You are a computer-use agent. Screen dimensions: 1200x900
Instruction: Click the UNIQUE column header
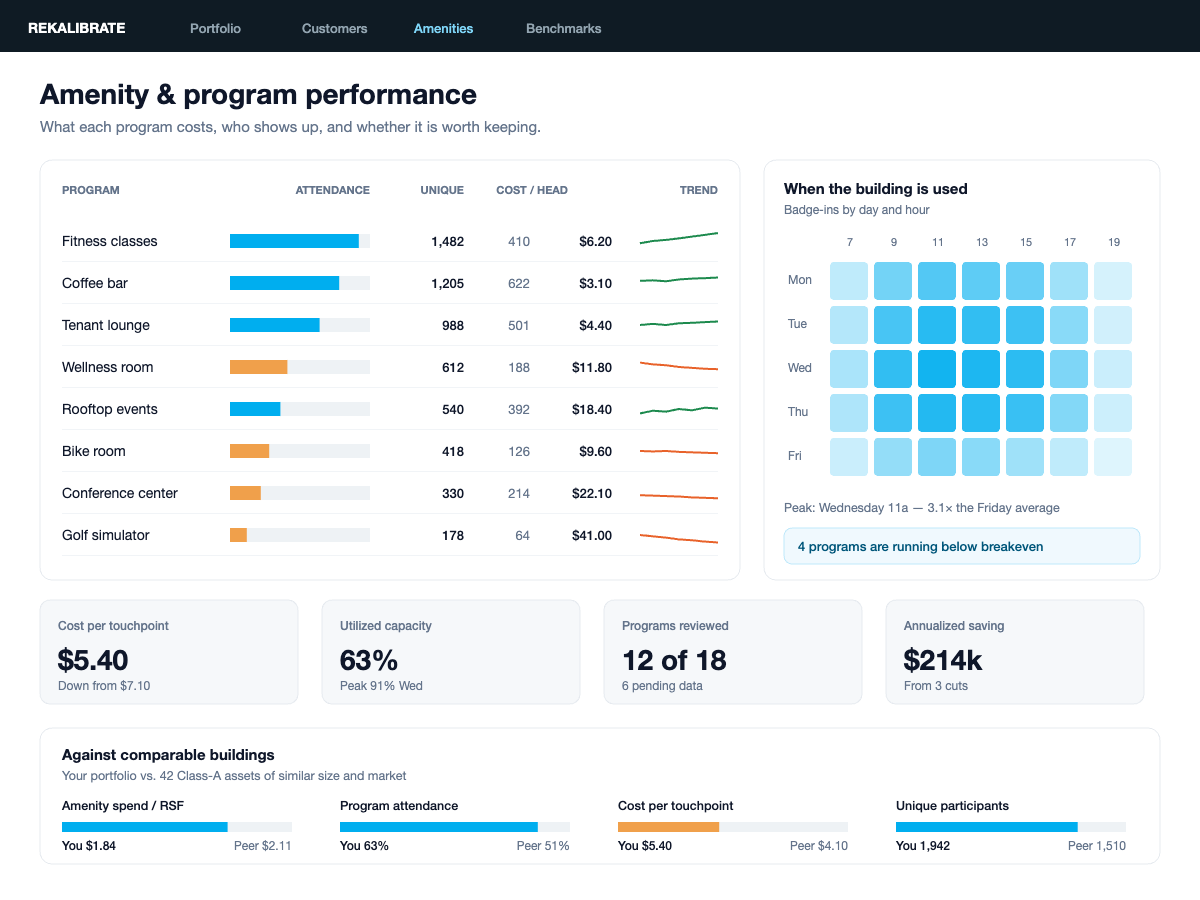click(x=442, y=190)
